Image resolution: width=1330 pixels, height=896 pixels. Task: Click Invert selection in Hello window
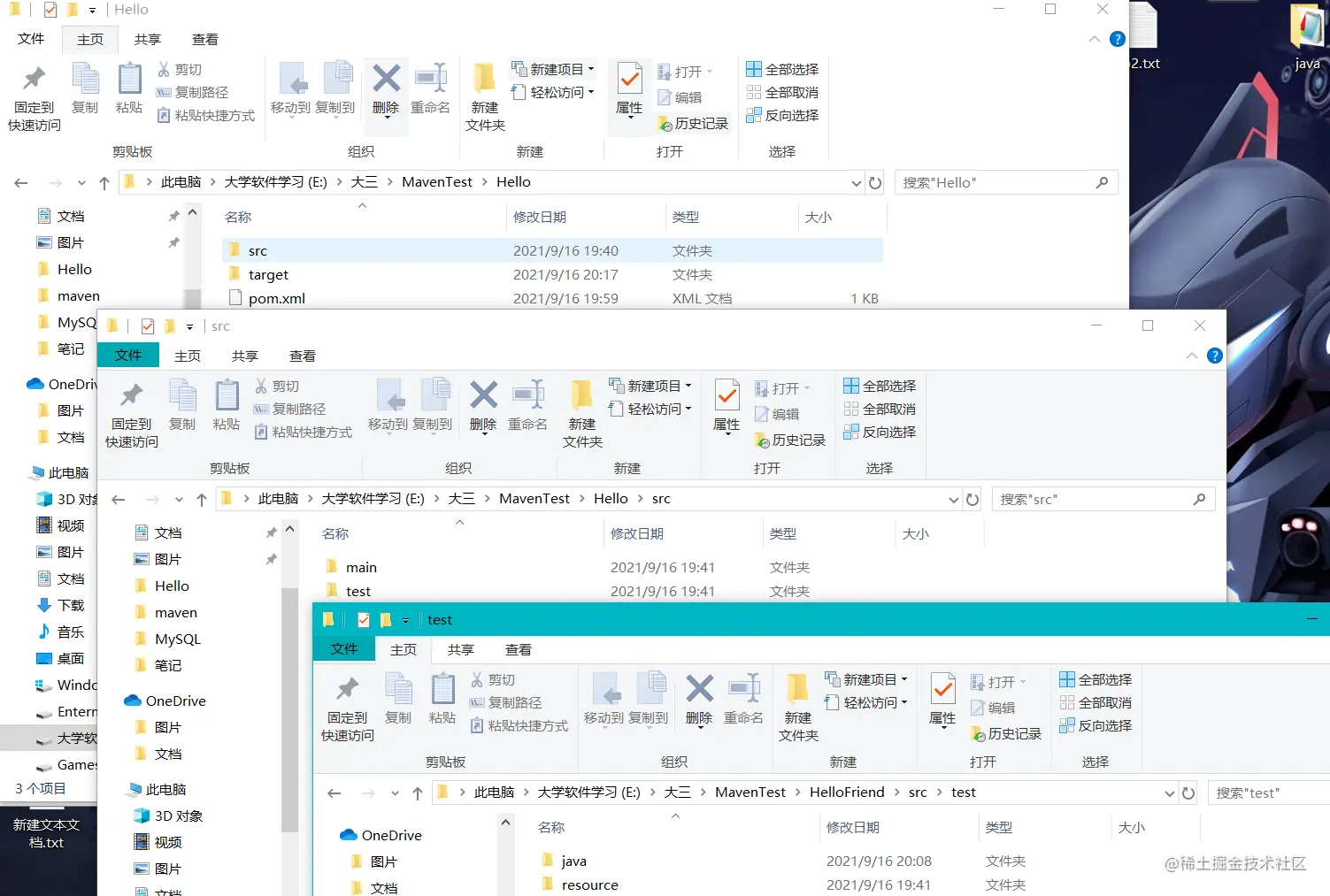pos(782,115)
